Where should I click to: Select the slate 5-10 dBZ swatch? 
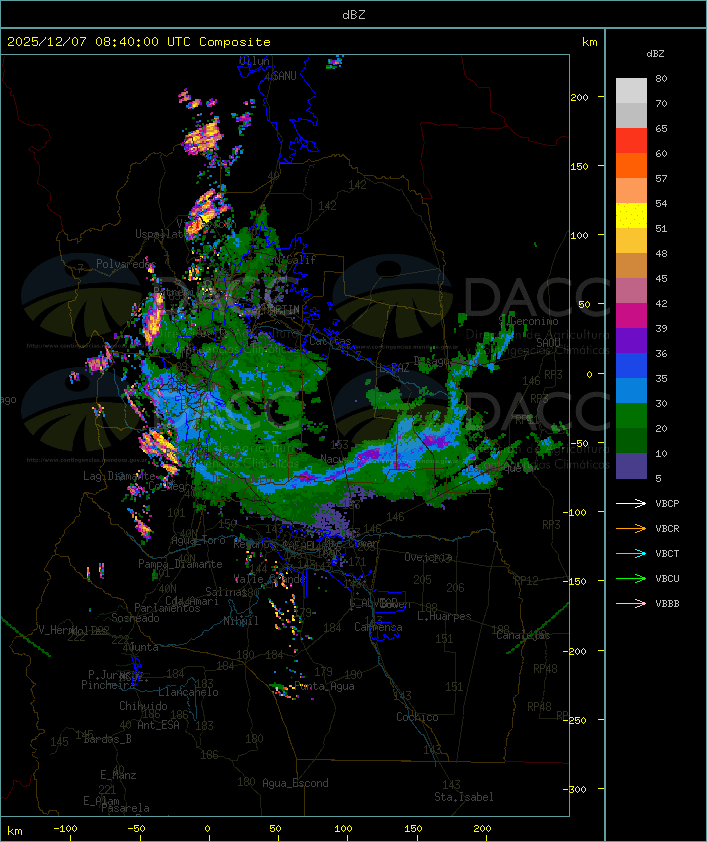coord(631,466)
